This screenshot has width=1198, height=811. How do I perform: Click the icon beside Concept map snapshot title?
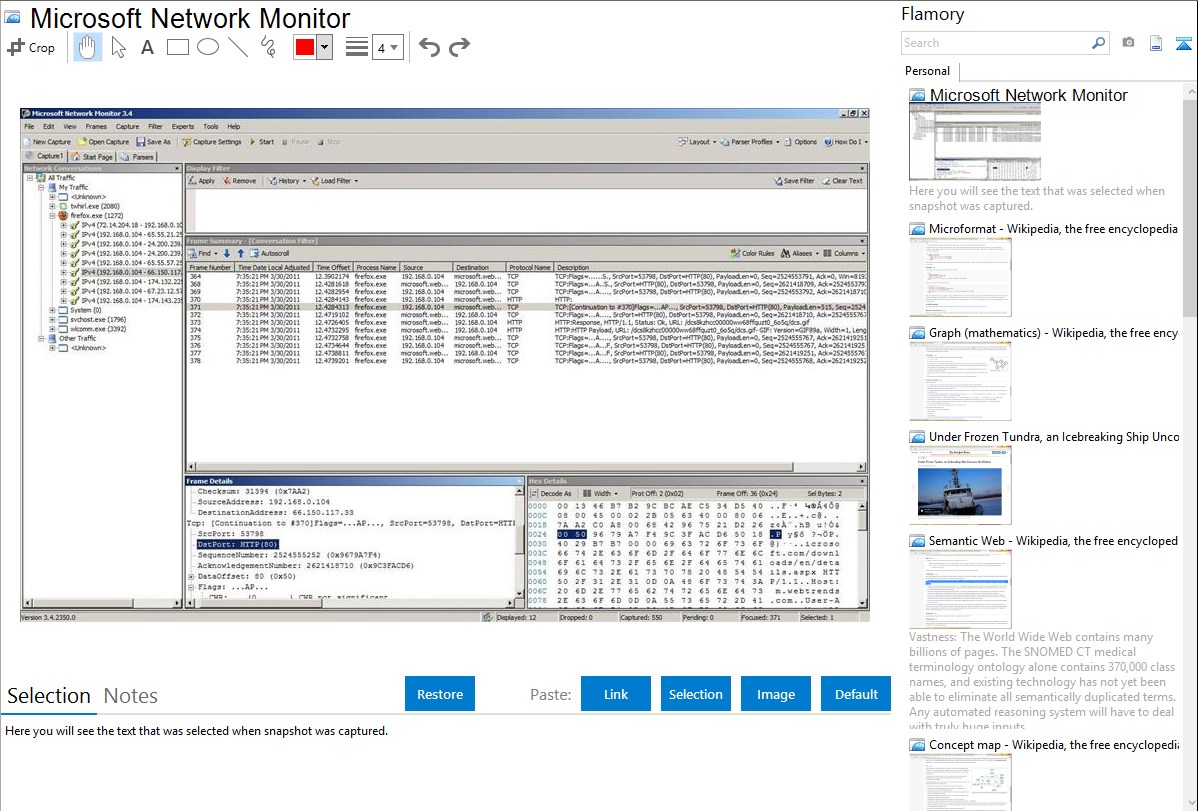click(917, 745)
